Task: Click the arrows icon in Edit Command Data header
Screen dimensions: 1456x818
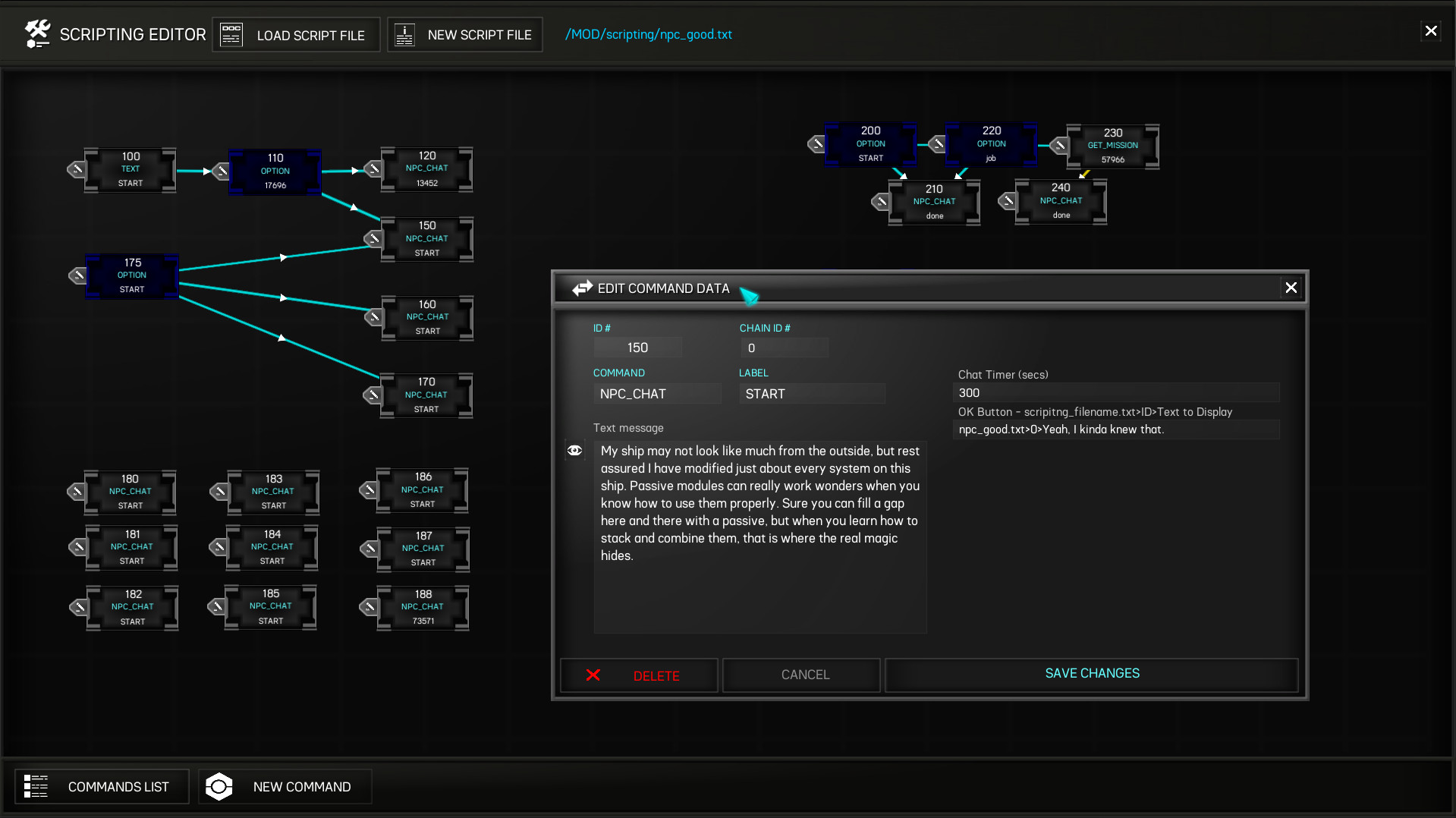Action: coord(583,288)
